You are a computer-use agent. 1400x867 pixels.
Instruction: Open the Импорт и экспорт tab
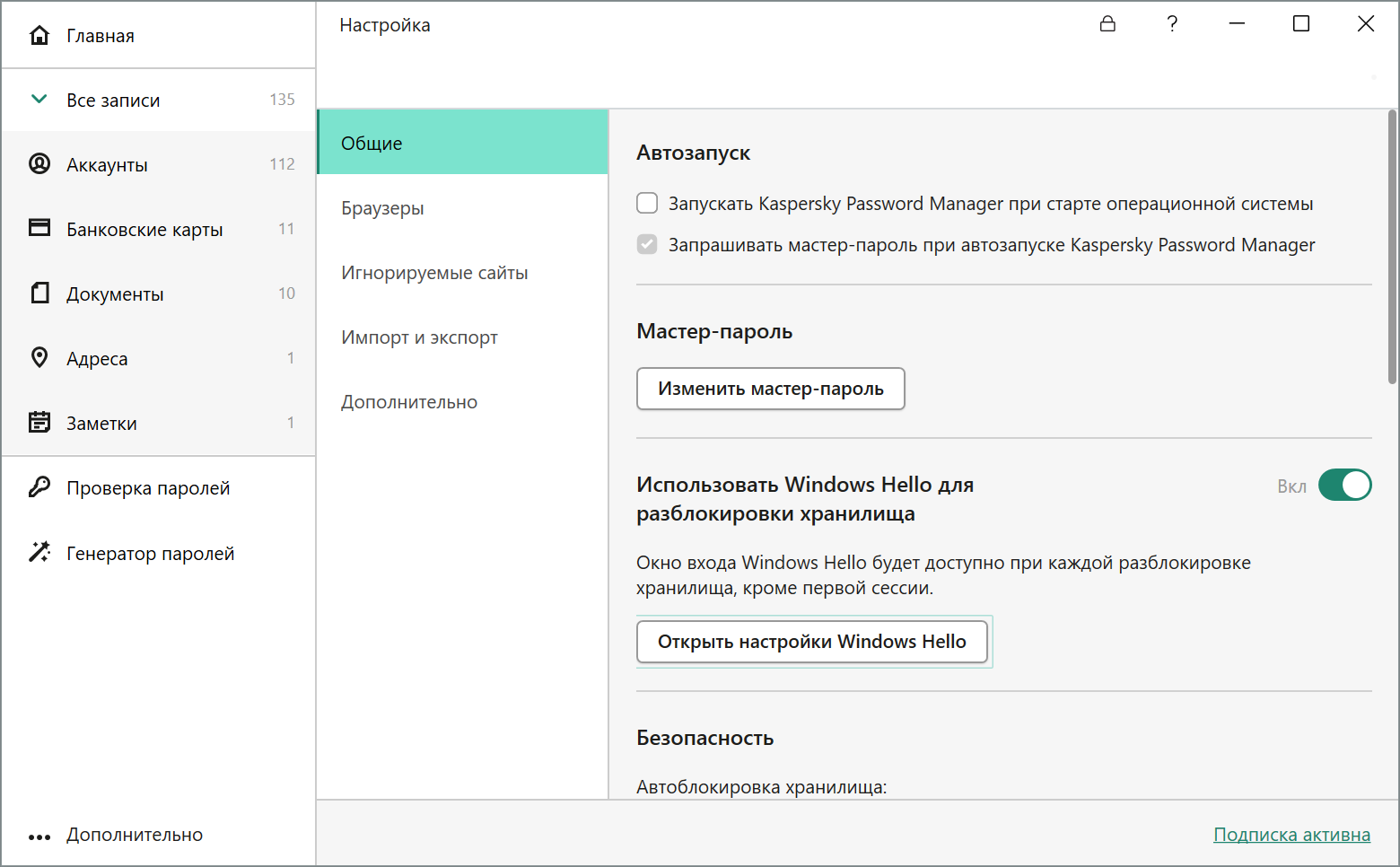[419, 337]
